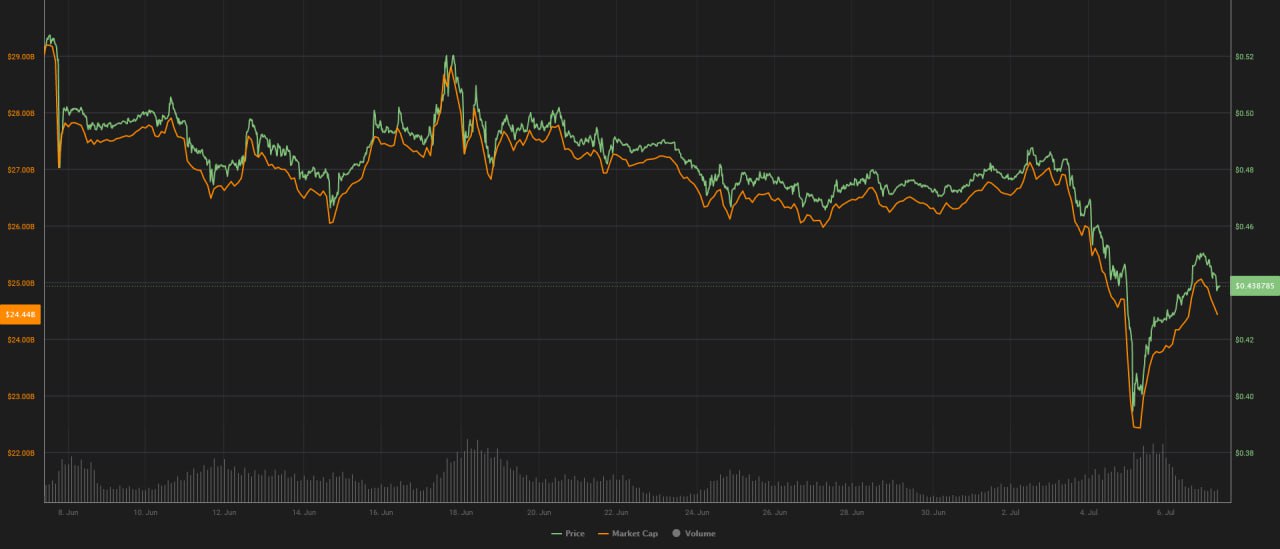Click the $0.38 price axis label
This screenshot has width=1280, height=549.
coord(1244,453)
